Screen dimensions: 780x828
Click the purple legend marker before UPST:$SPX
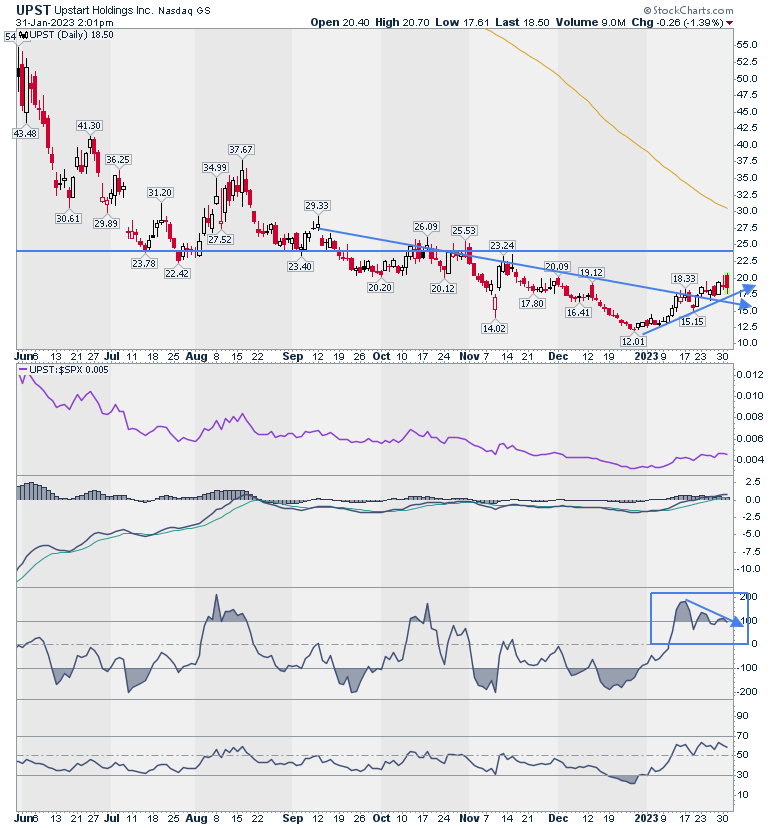22,370
